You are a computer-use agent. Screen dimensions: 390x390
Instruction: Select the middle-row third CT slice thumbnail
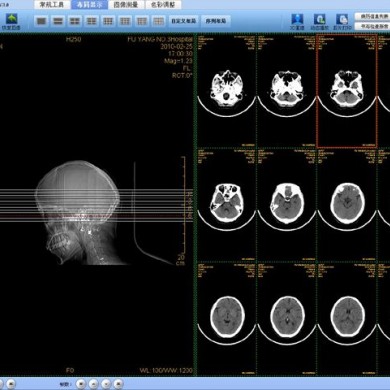pyautogui.click(x=347, y=205)
